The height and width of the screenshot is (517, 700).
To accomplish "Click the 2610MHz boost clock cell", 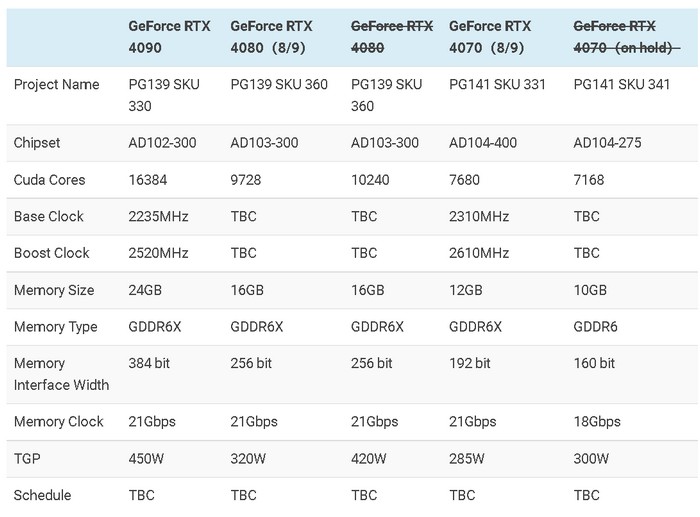I will [x=479, y=253].
